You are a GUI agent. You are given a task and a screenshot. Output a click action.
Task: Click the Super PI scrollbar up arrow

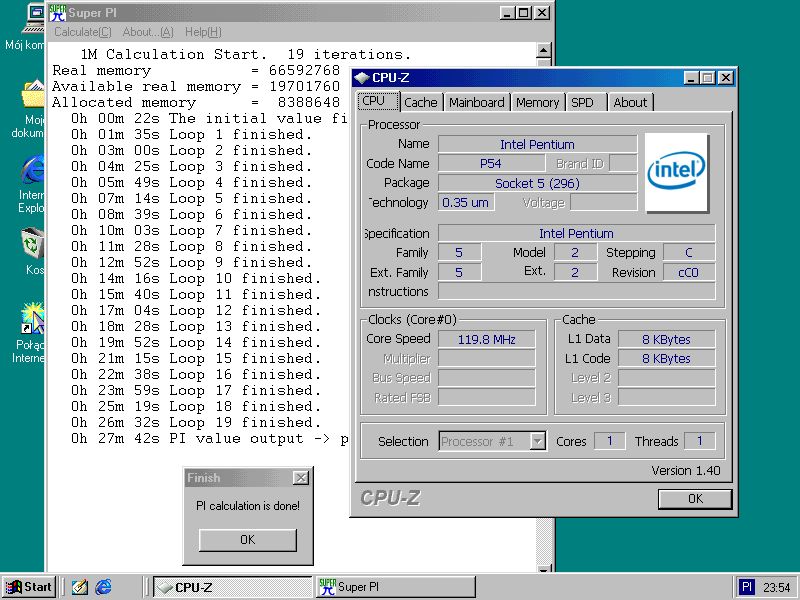coord(544,51)
